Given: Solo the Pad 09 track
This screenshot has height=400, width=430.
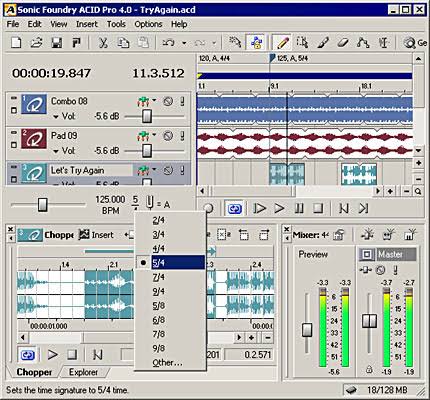Looking at the screenshot, I should [x=182, y=136].
